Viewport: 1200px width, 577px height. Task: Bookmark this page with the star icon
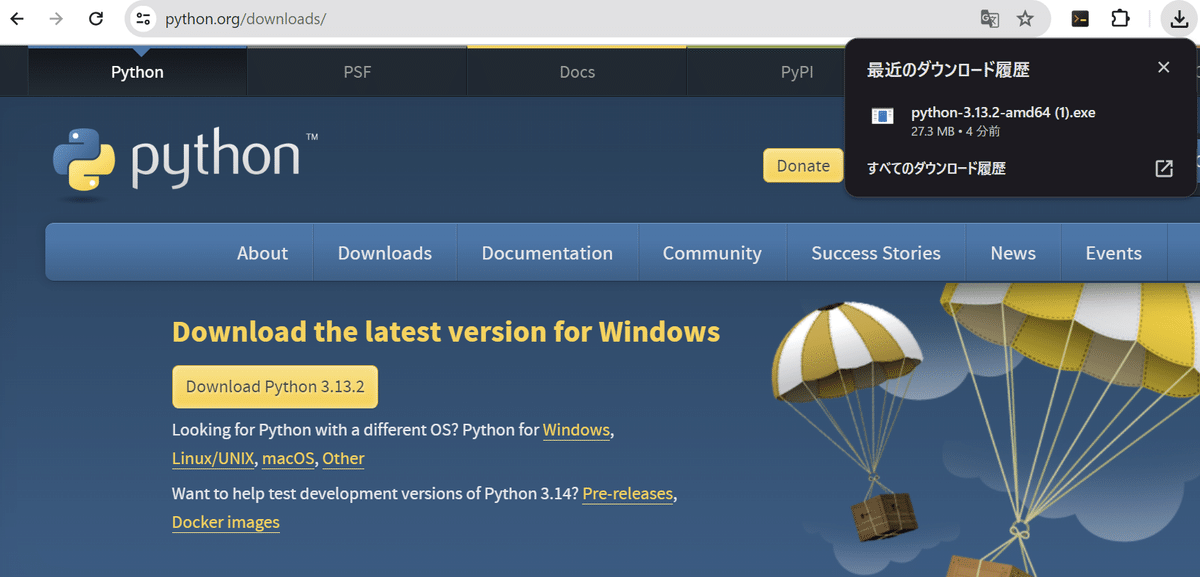coord(1025,18)
